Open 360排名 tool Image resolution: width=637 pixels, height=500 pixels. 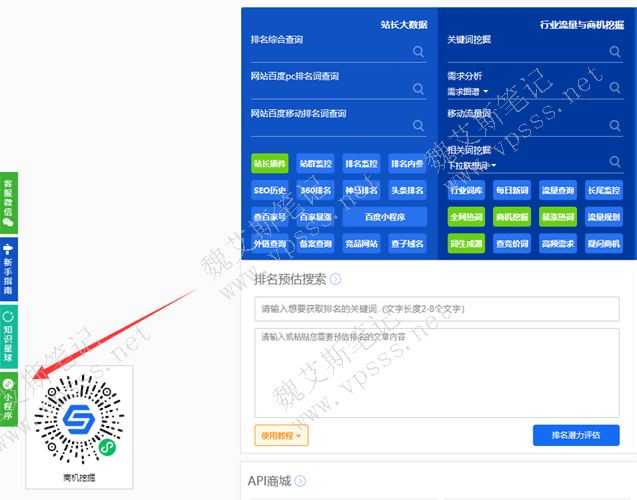point(316,190)
